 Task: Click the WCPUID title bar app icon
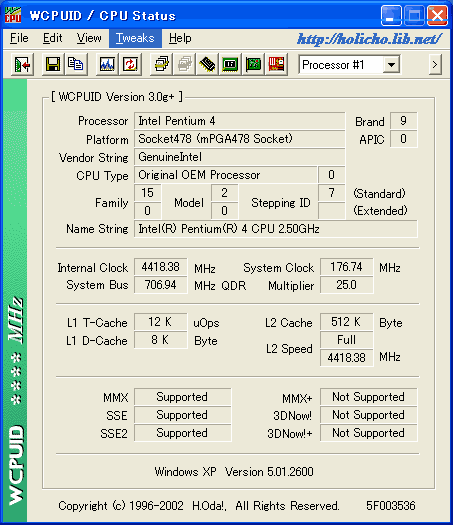tap(13, 15)
